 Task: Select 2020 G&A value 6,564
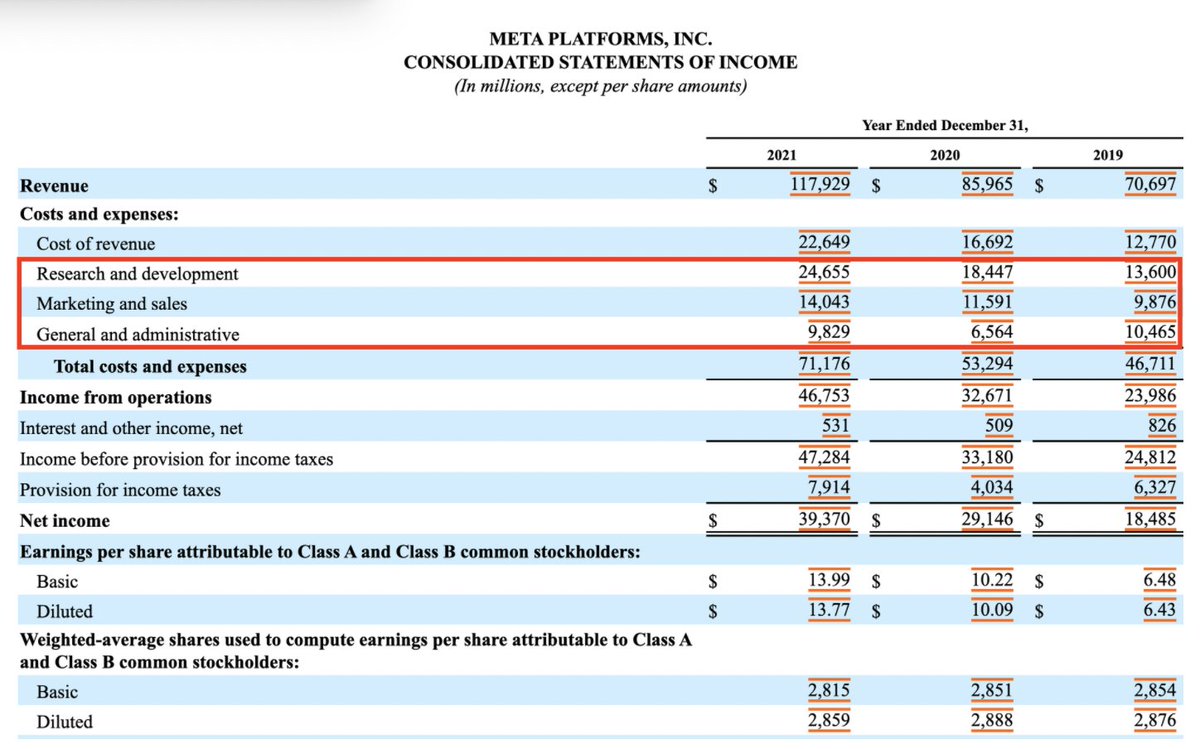pos(991,333)
